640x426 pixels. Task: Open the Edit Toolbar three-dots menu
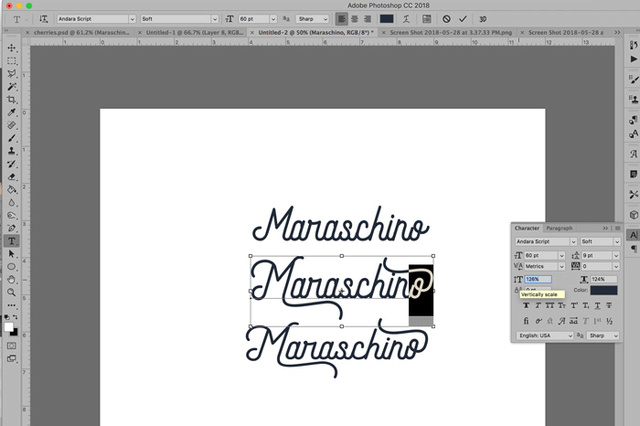coord(11,305)
